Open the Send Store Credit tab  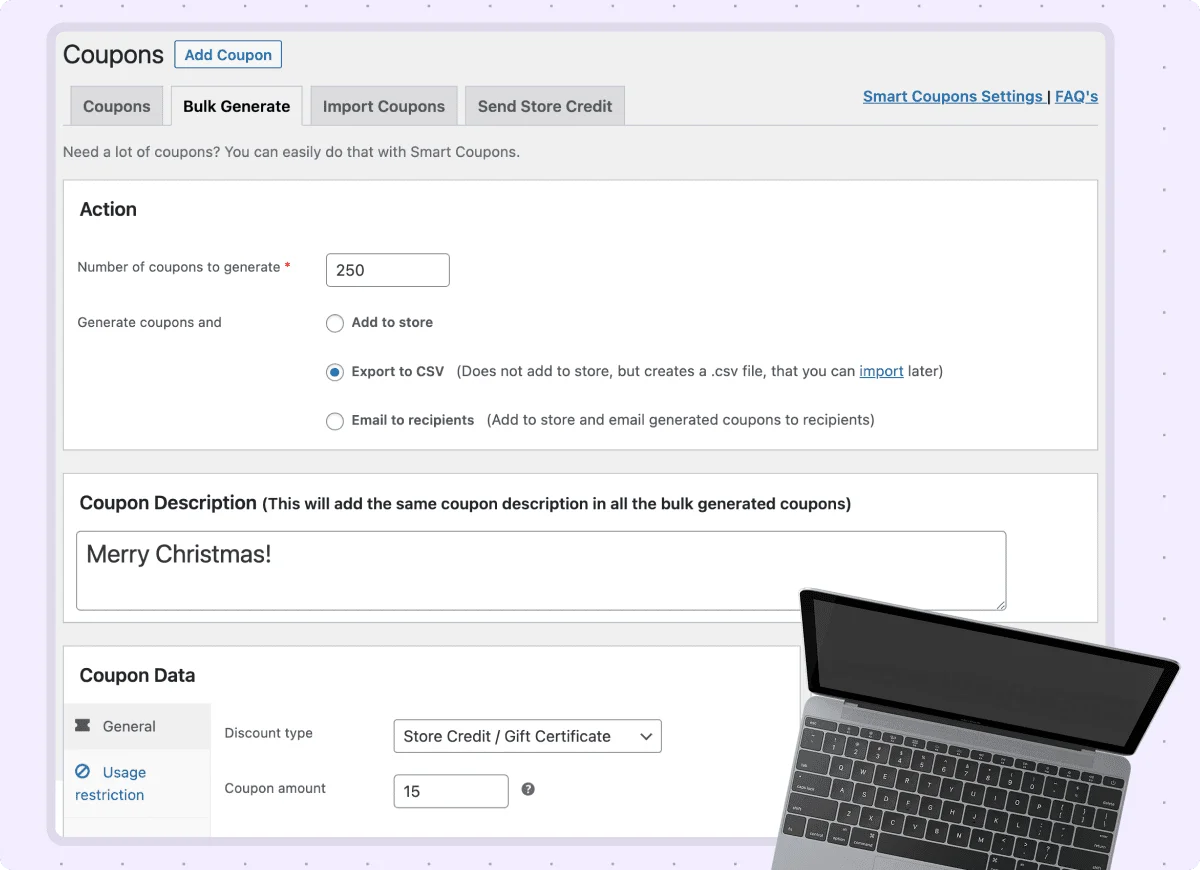click(545, 106)
